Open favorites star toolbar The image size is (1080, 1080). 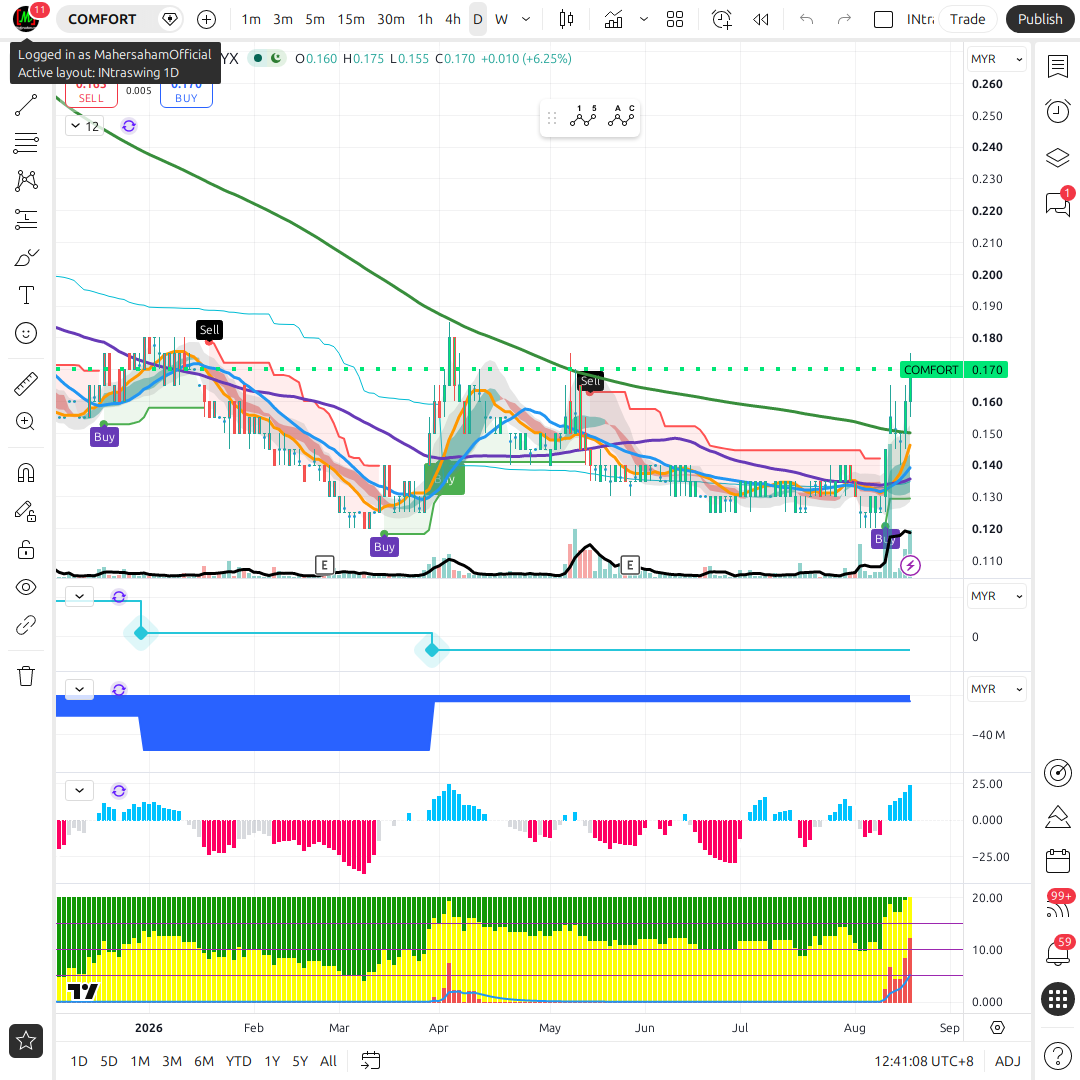pyautogui.click(x=26, y=1041)
